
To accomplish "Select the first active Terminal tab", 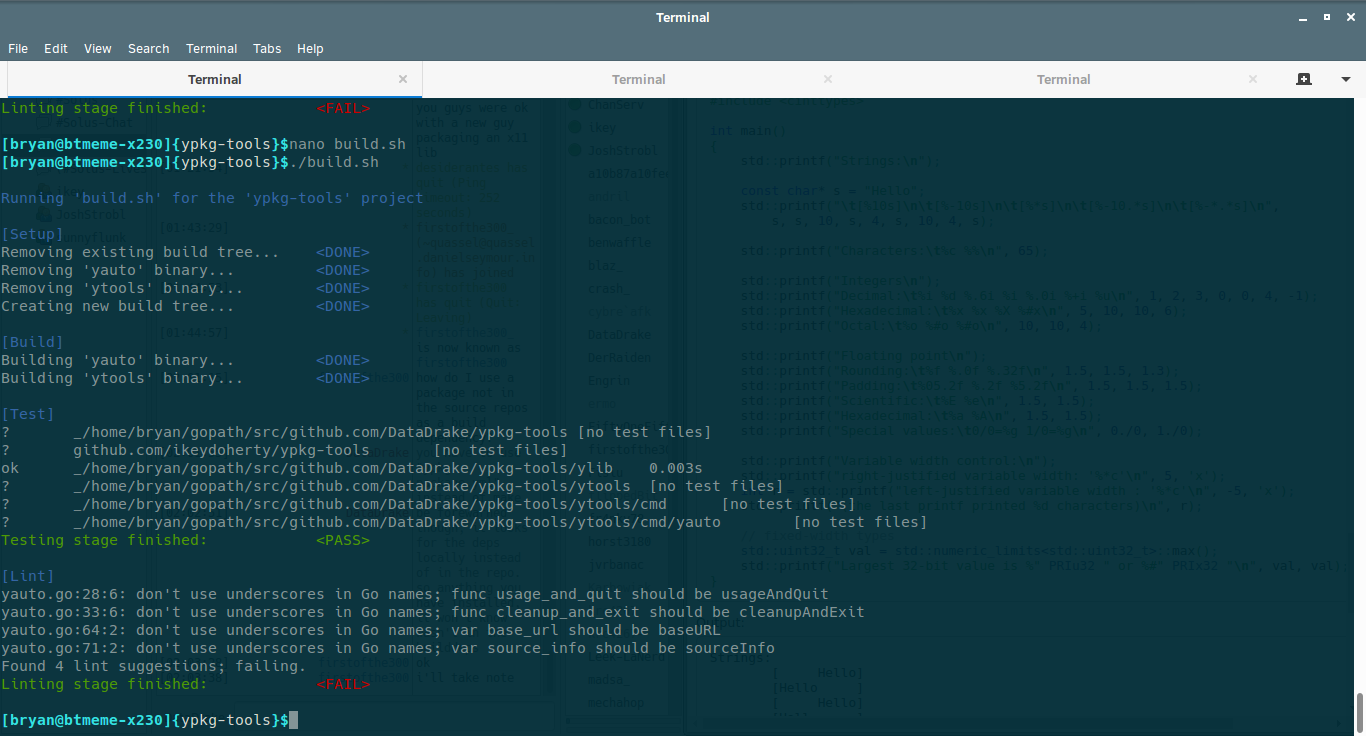I will 215,79.
